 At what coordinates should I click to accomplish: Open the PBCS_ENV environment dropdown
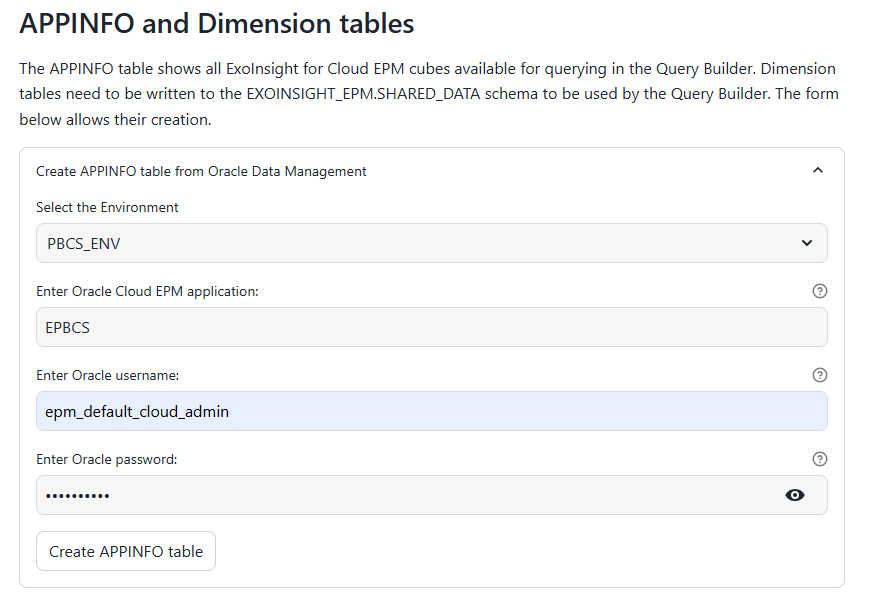(432, 243)
